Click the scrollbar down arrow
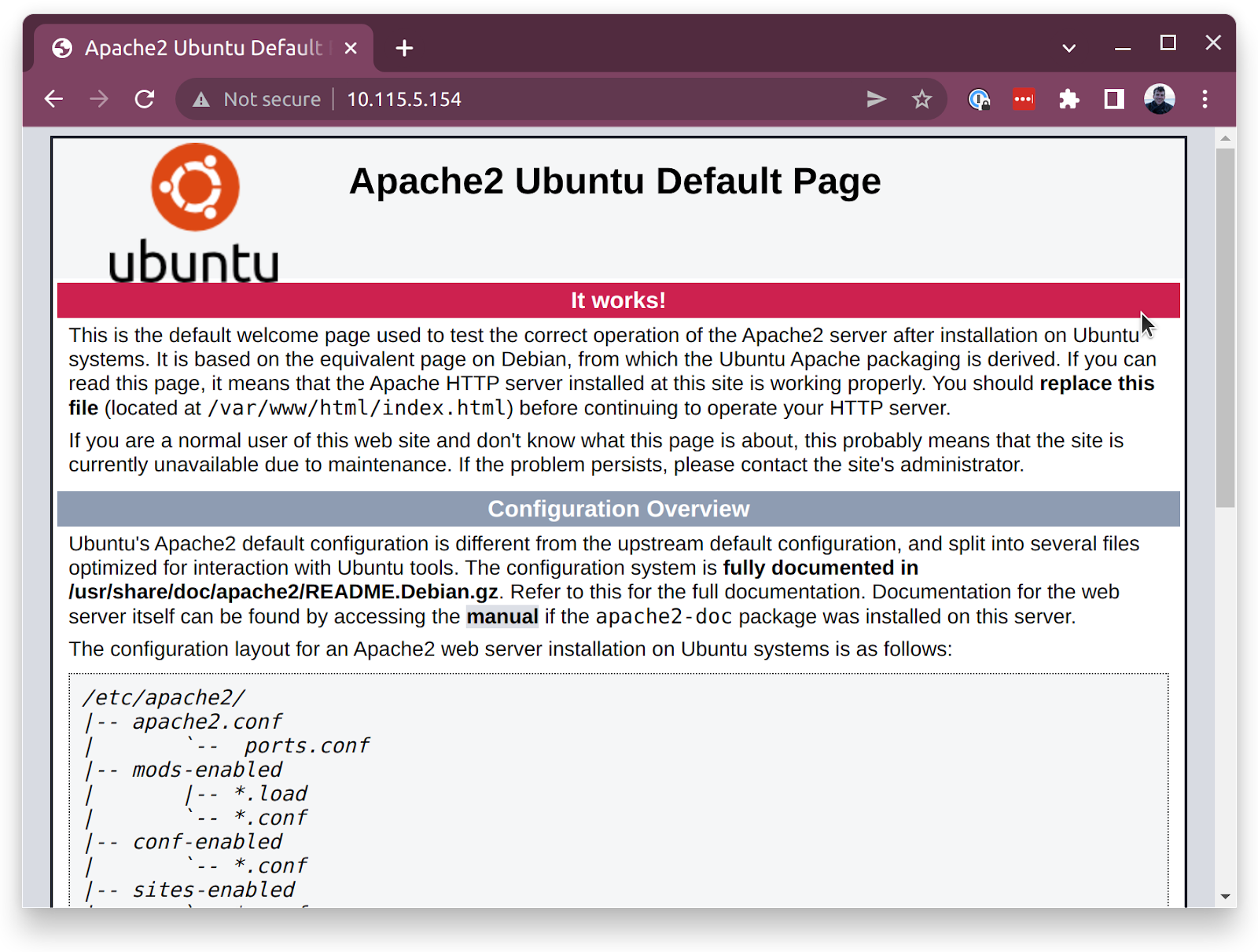Image resolution: width=1258 pixels, height=952 pixels. 1225,896
